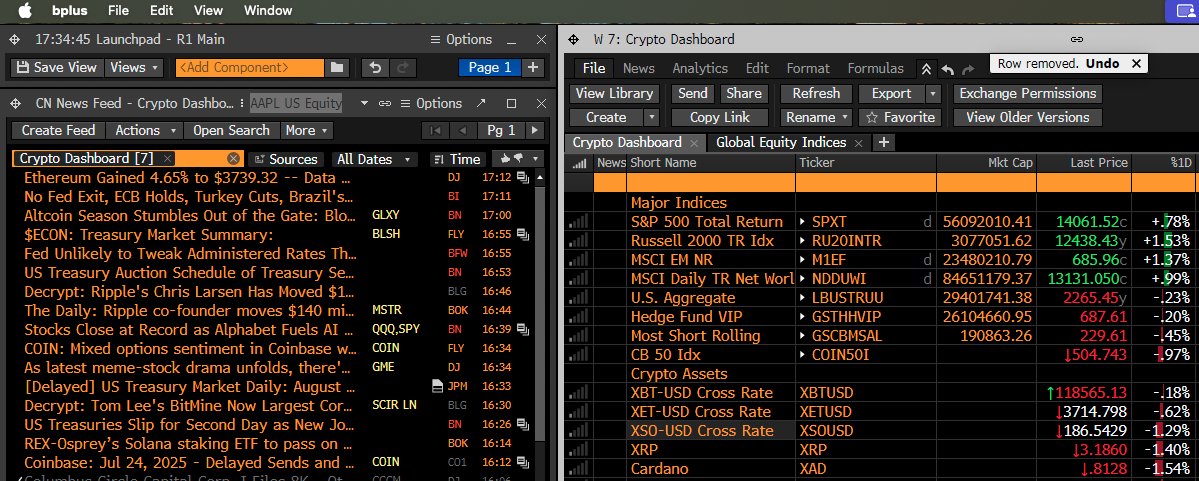Open News Feed Options menu
The image size is (1199, 481).
tap(431, 103)
